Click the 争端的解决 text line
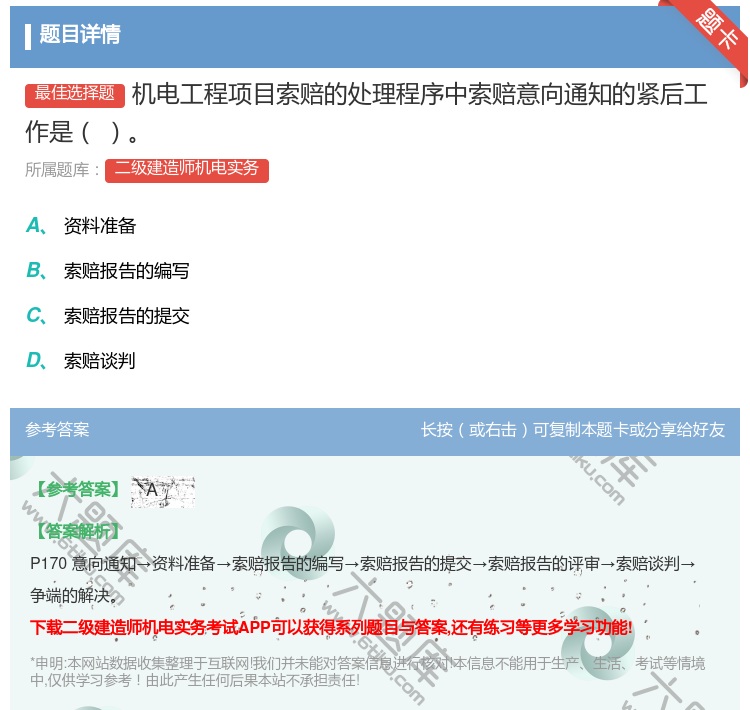This screenshot has width=750, height=710. coord(74,596)
